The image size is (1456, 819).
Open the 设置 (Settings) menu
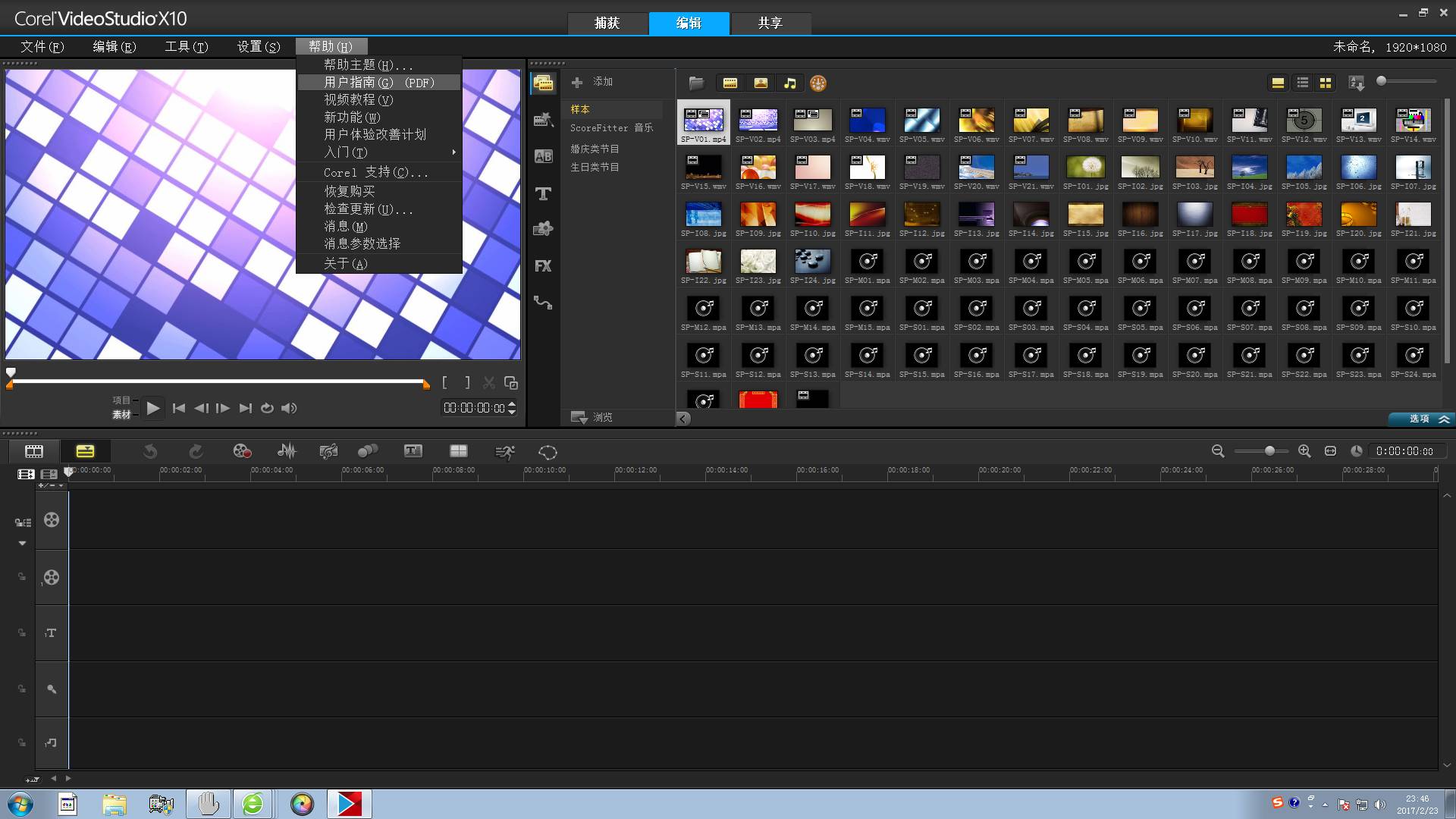[259, 47]
